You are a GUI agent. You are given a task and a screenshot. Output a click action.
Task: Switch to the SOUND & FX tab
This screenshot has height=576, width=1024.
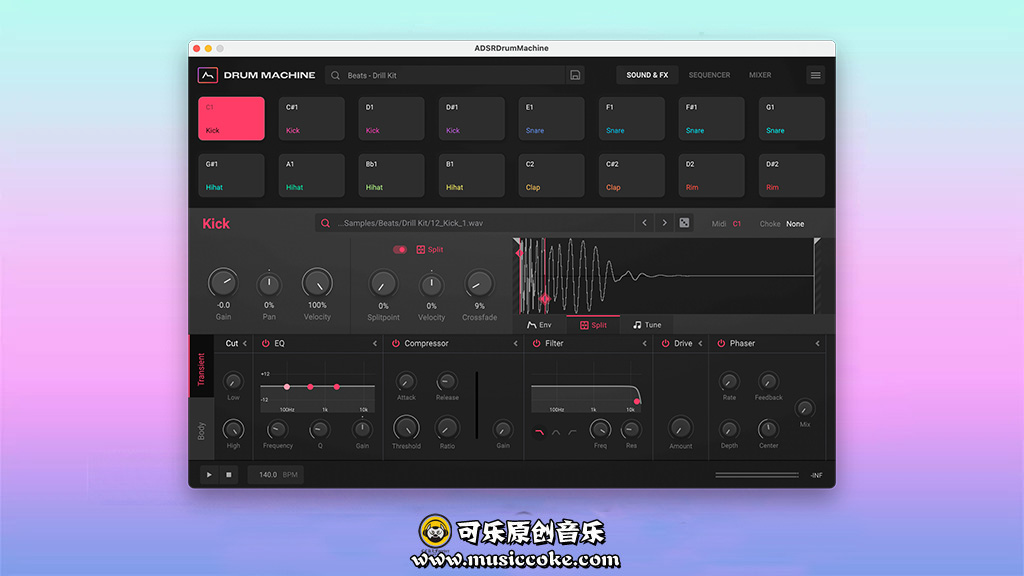click(647, 75)
